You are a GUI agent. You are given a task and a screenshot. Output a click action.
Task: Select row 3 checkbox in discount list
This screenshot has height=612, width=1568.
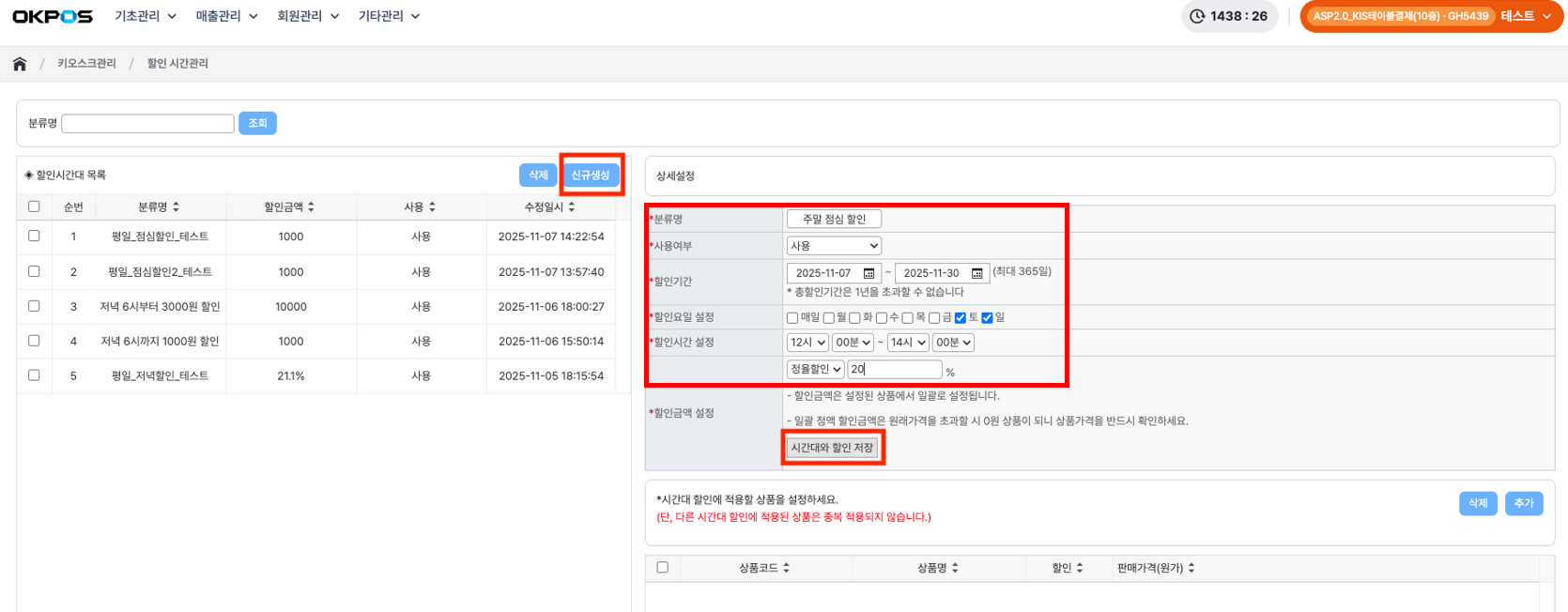point(34,306)
